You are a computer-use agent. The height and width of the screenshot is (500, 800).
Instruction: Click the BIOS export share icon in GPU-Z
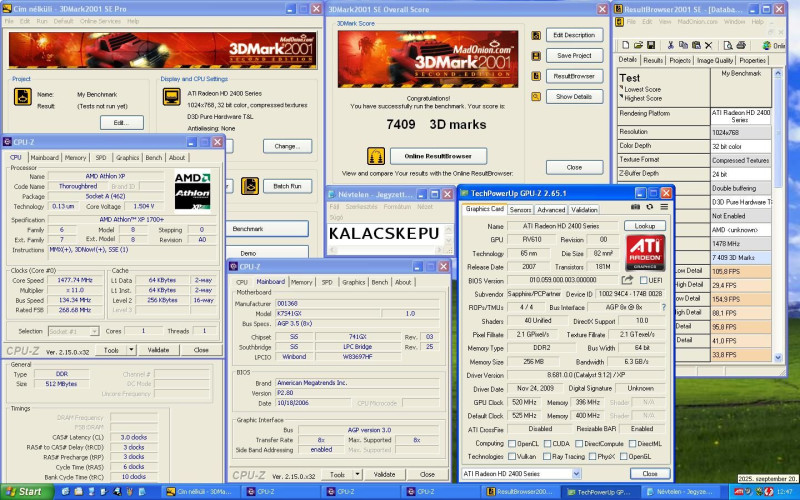pos(627,280)
